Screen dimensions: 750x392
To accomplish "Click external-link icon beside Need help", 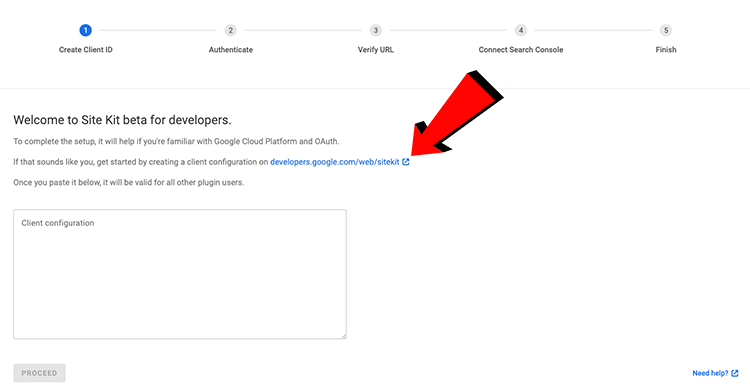I will 735,373.
